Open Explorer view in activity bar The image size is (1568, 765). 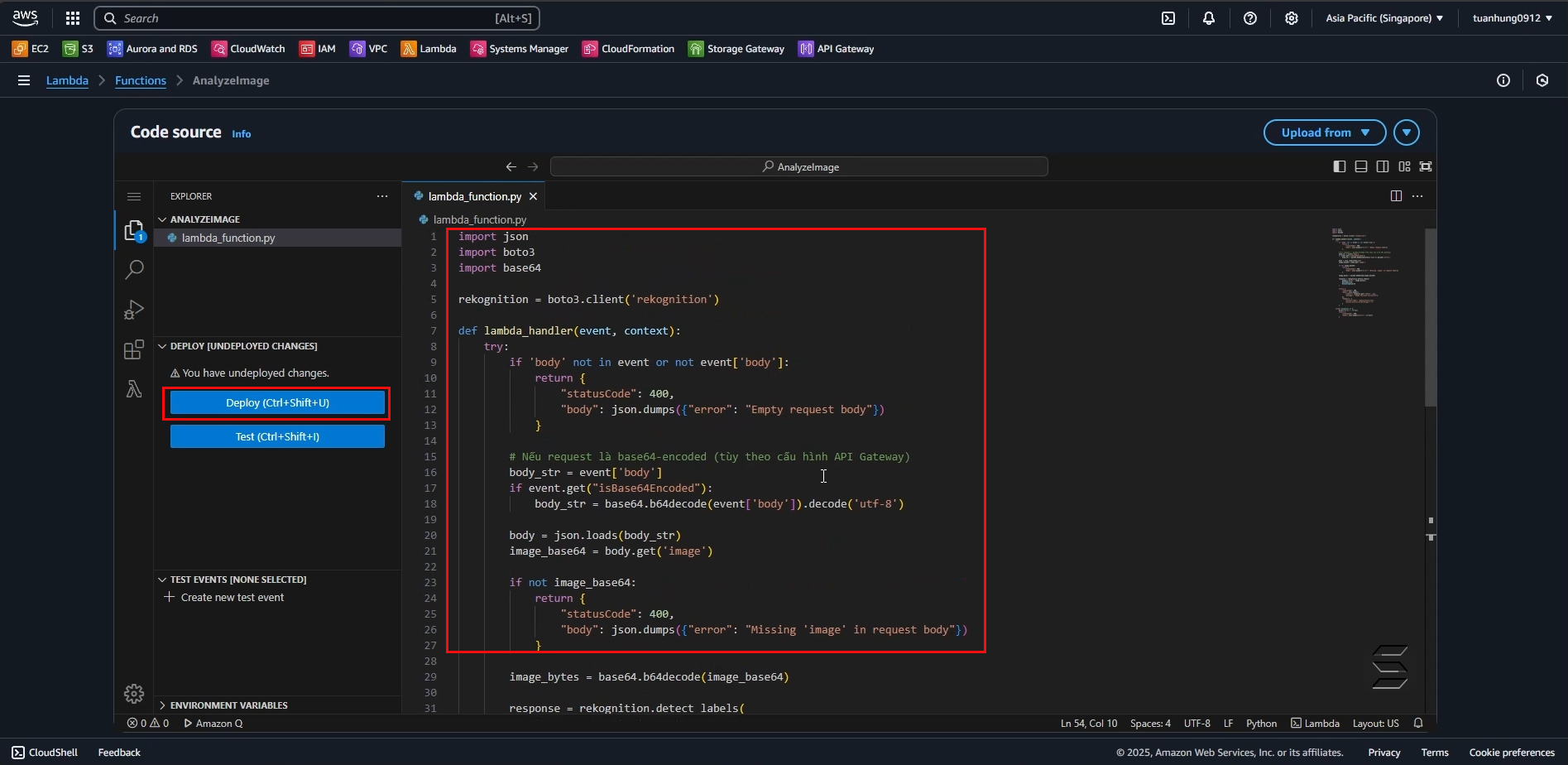(x=134, y=230)
